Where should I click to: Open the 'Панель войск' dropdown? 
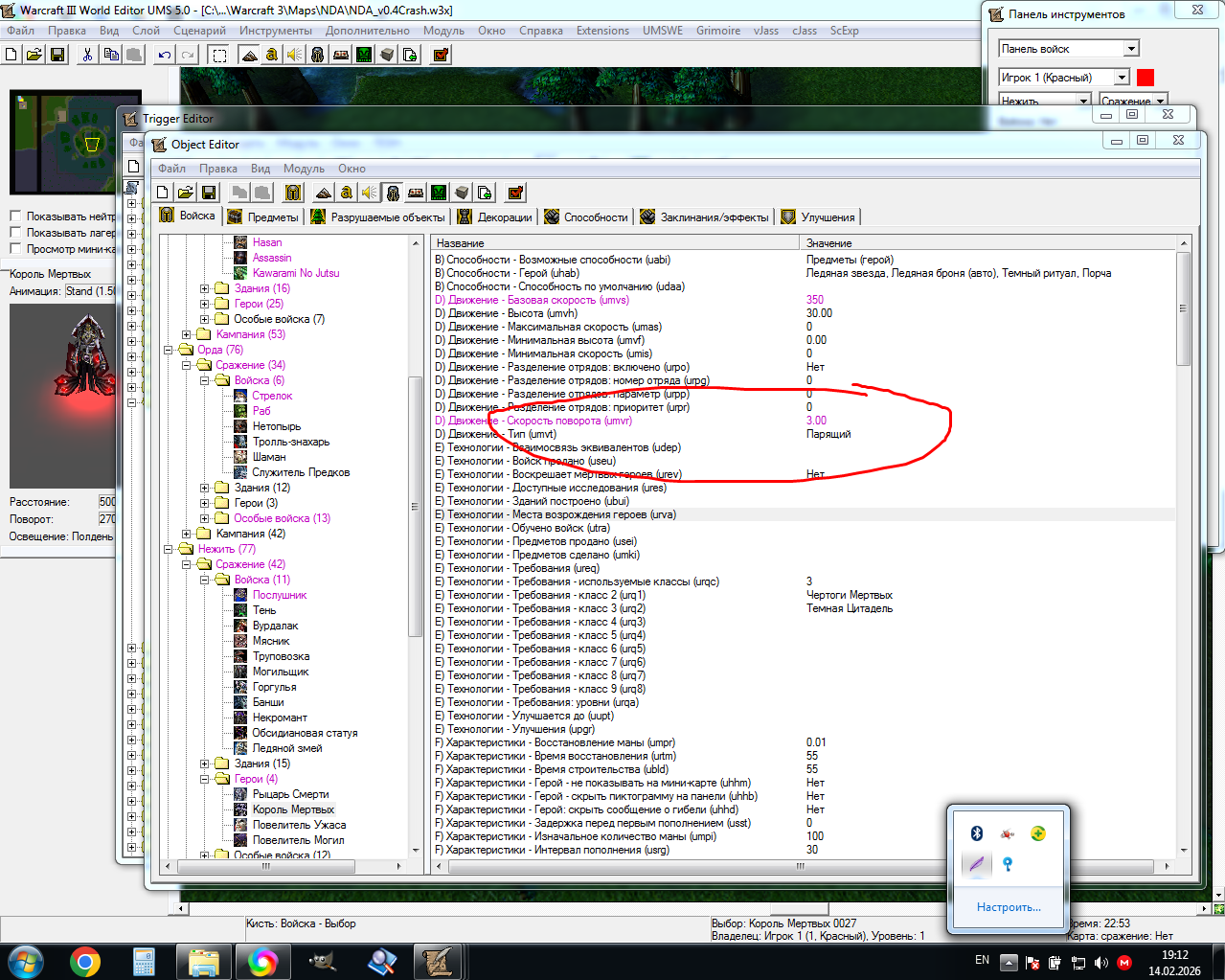pos(1131,49)
